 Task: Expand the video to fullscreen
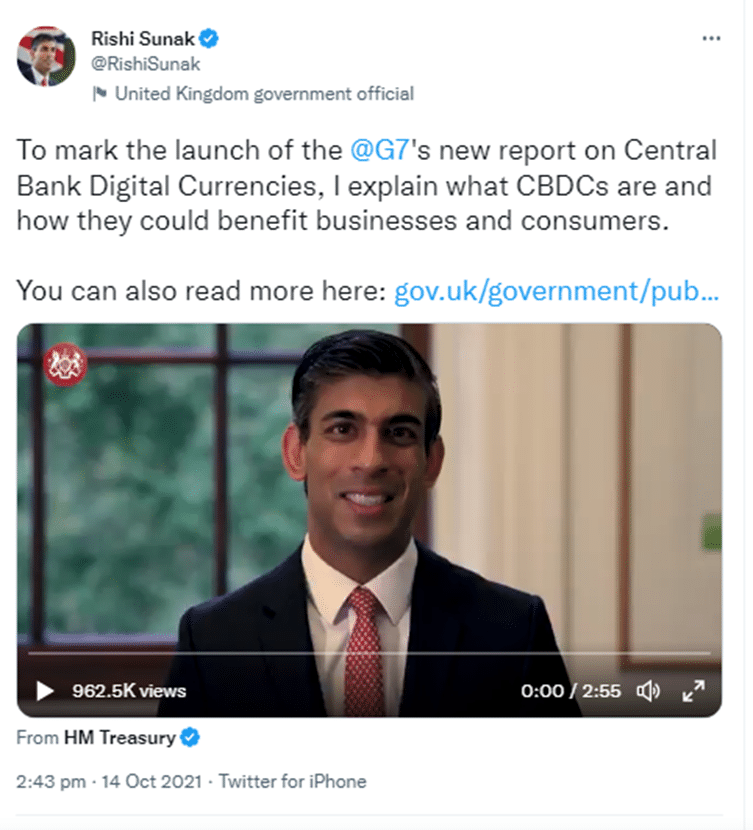693,691
